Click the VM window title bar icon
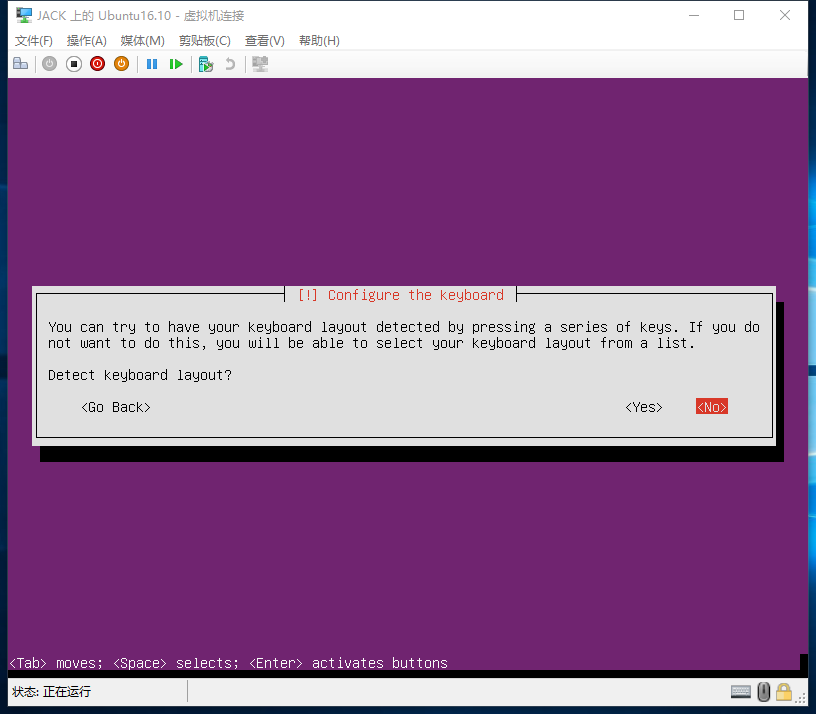 (23, 16)
